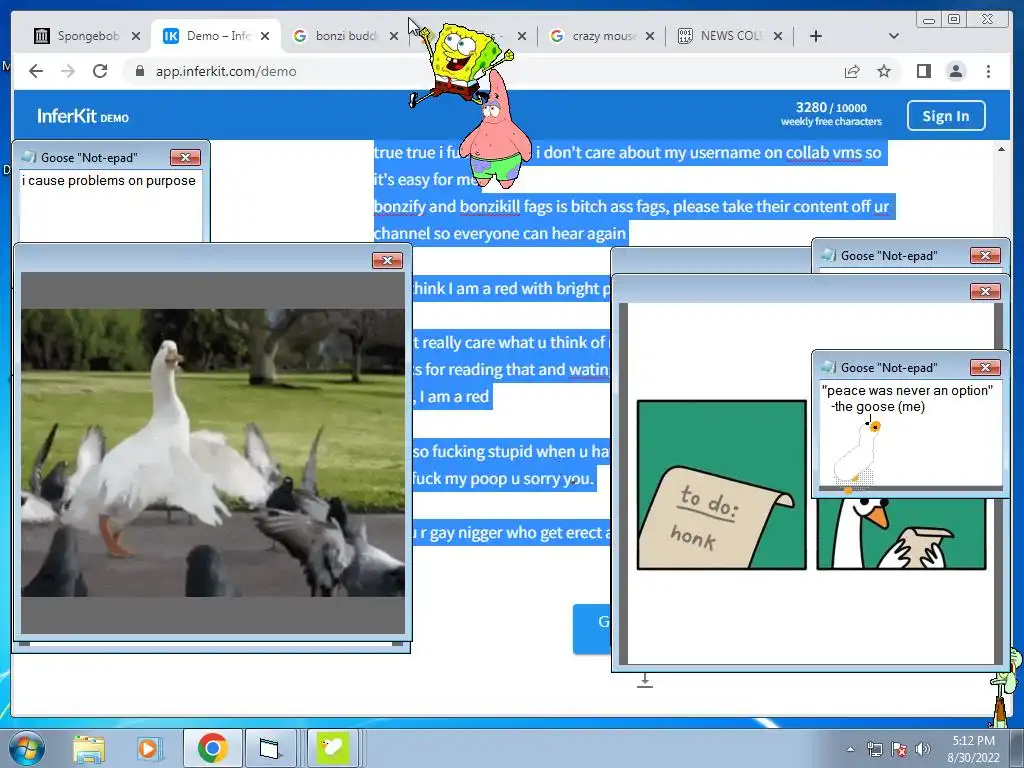Click the goose holding paper comic panel
This screenshot has width=1024, height=768.
[901, 533]
